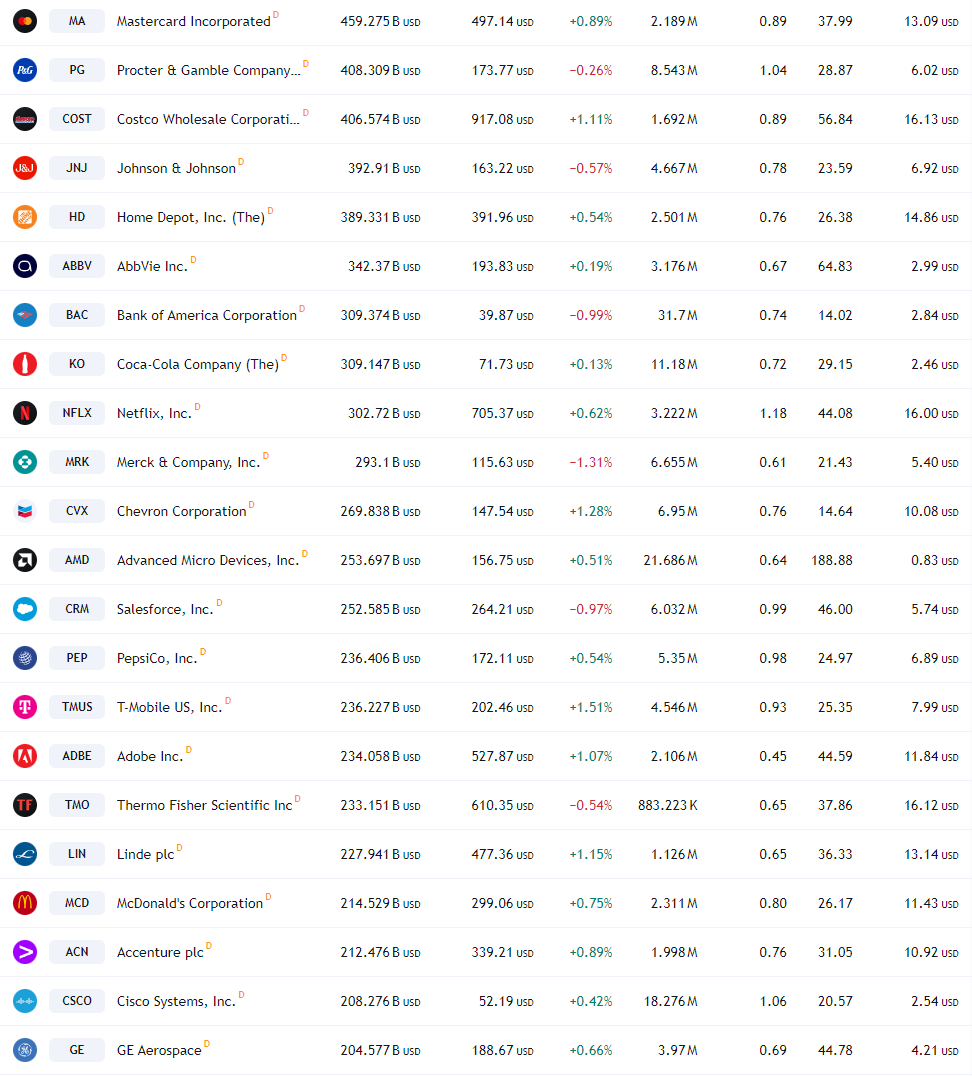Viewport: 972px width, 1076px height.
Task: Select market cap value 459.275 B USD
Action: (380, 22)
